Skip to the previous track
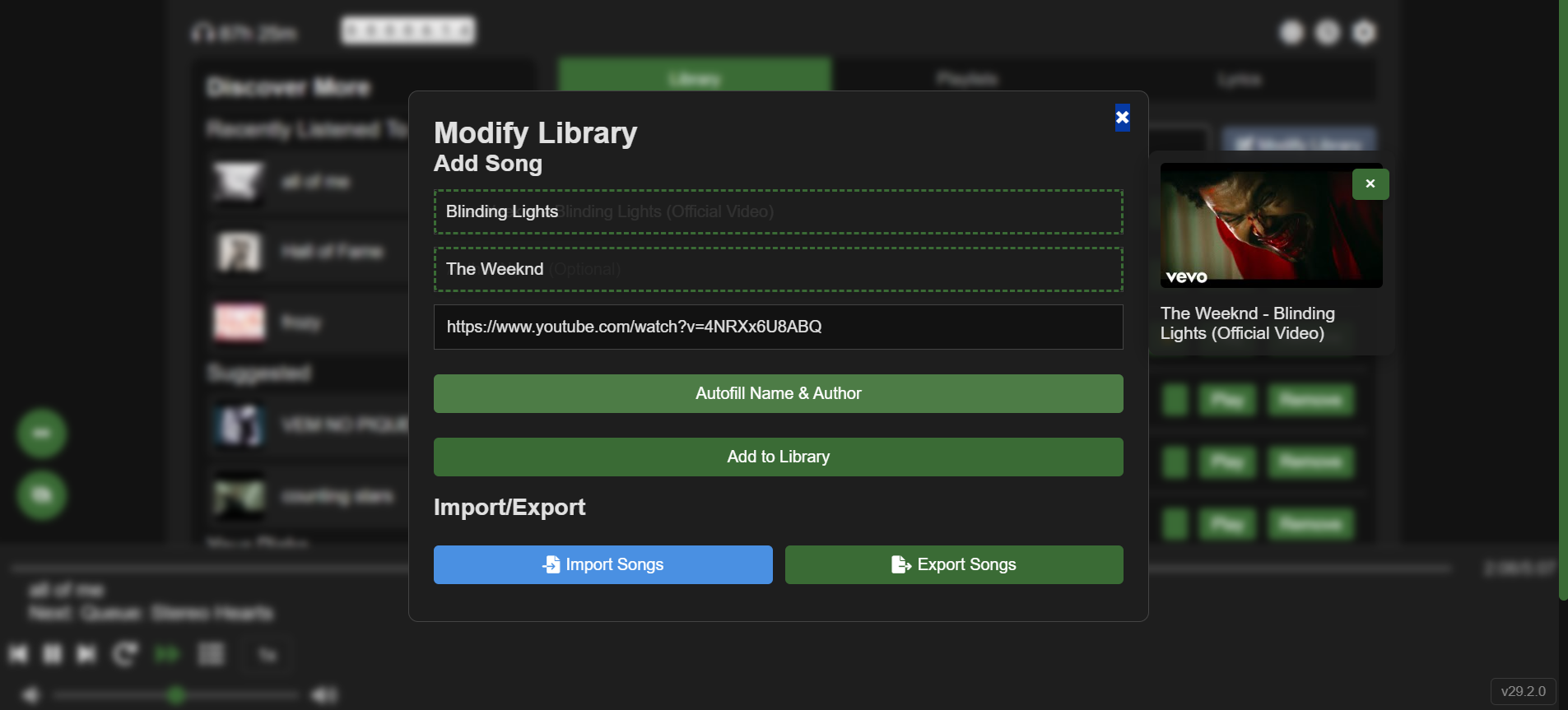 [x=18, y=654]
